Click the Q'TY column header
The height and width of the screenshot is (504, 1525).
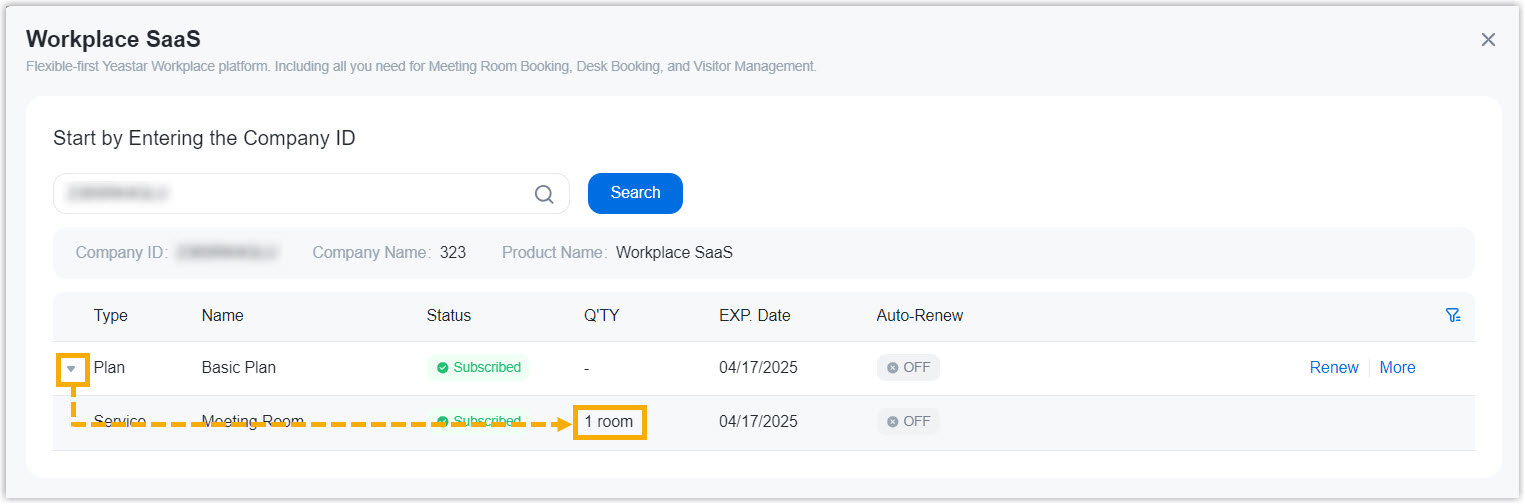click(x=602, y=316)
